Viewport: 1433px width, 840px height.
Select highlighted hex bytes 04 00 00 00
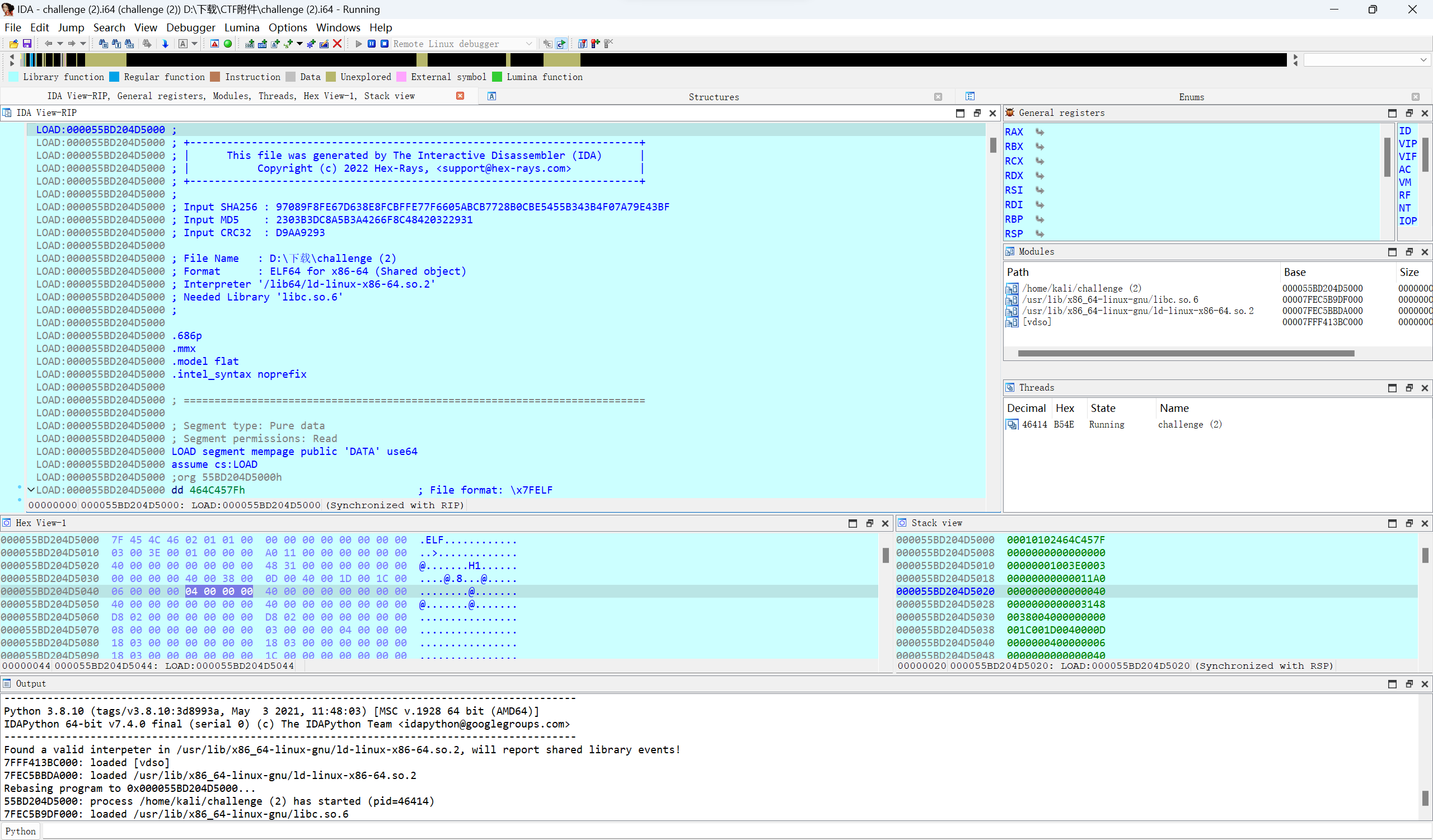[219, 591]
